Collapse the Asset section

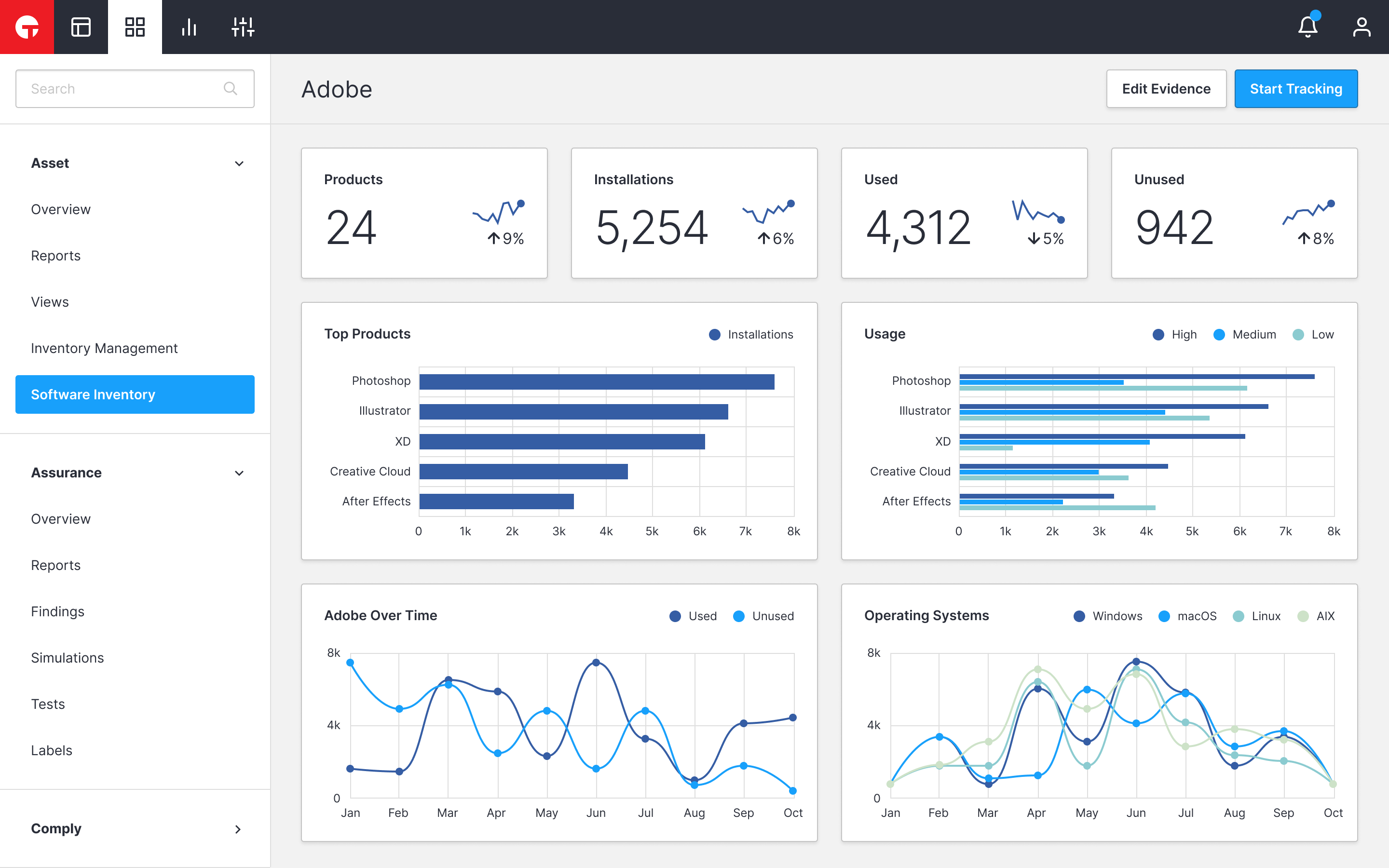click(x=239, y=163)
